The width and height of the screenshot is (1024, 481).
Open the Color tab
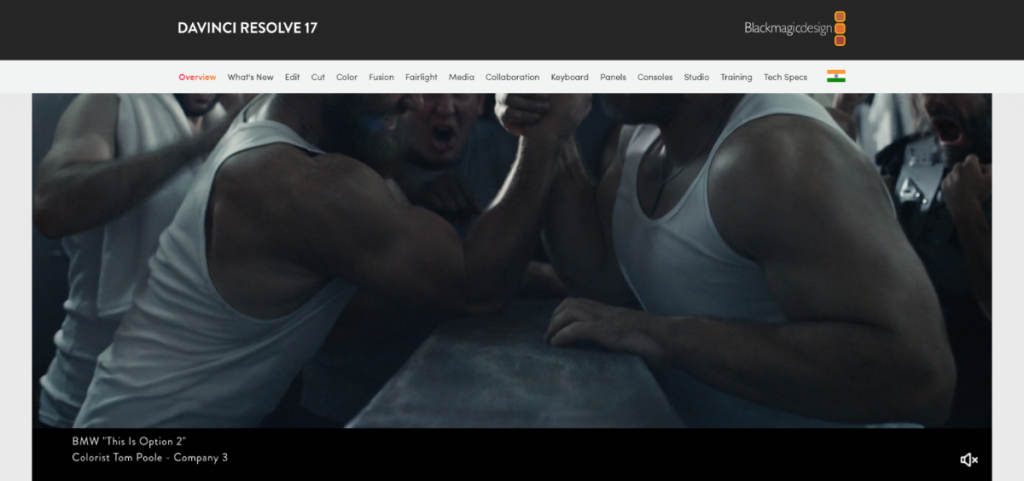tap(347, 77)
